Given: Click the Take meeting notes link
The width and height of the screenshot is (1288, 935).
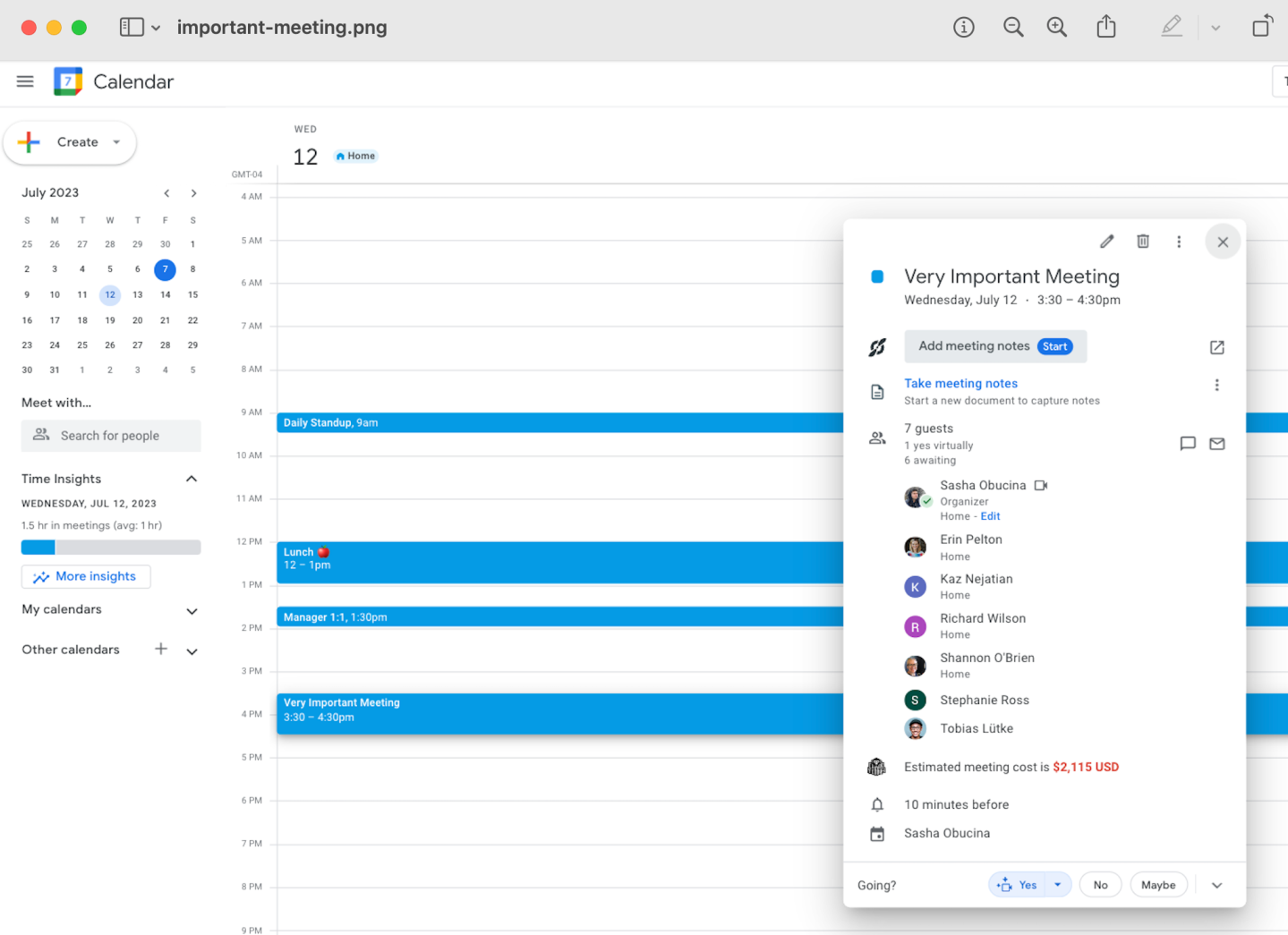Looking at the screenshot, I should [x=960, y=383].
